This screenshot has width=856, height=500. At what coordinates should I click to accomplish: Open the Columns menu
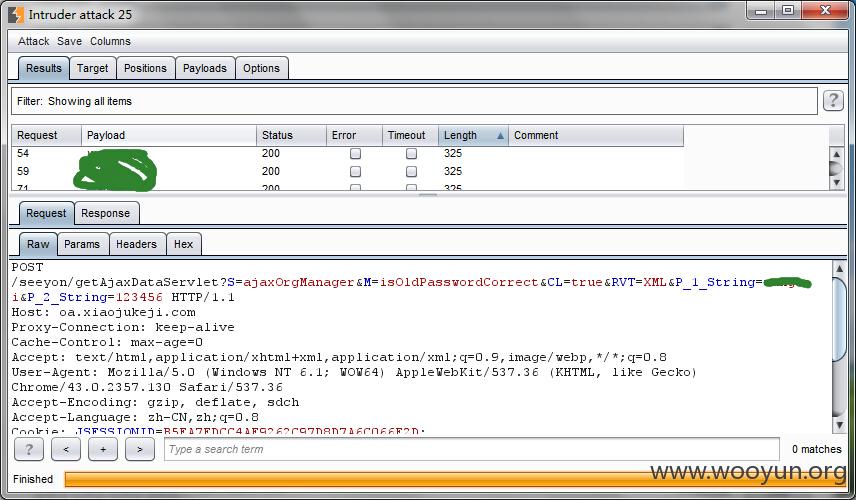tap(110, 41)
